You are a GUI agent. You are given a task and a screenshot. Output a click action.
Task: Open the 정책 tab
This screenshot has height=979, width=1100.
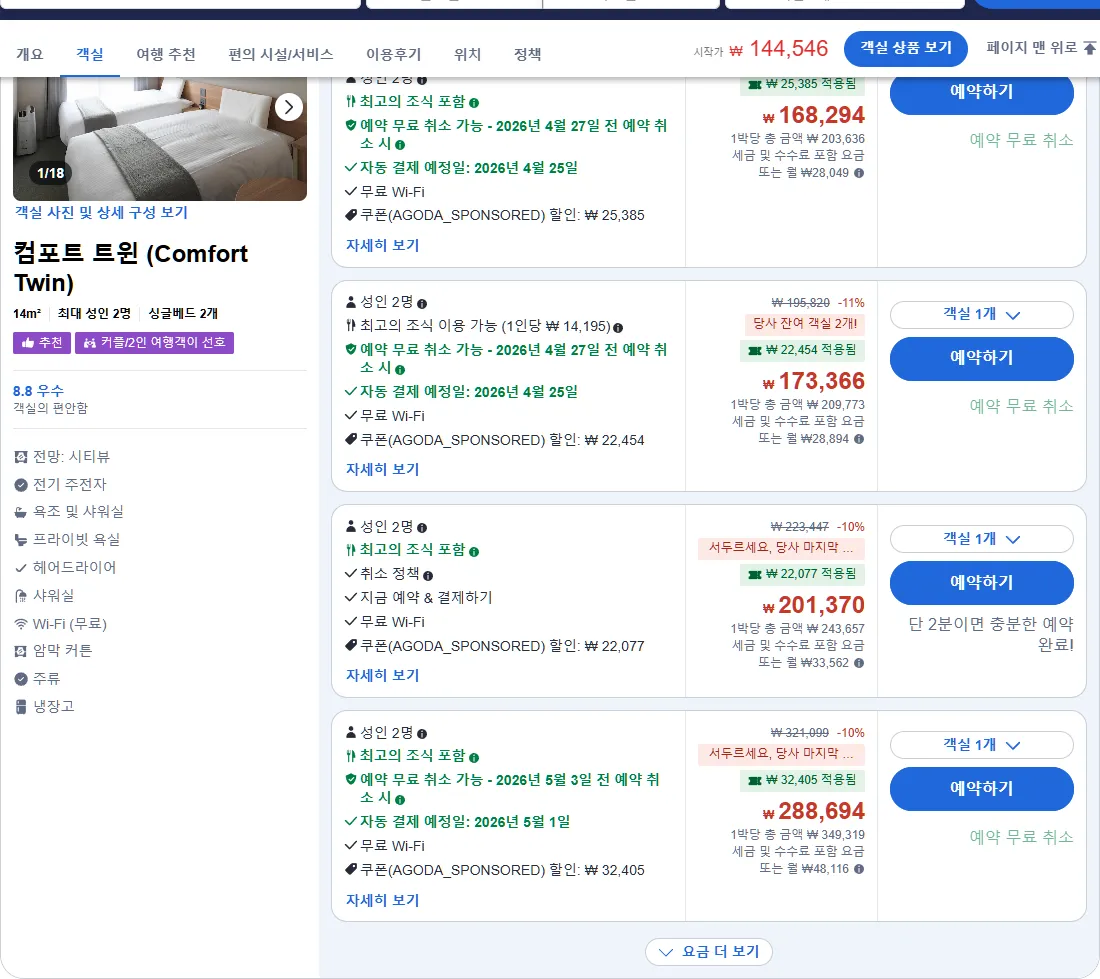tap(527, 54)
